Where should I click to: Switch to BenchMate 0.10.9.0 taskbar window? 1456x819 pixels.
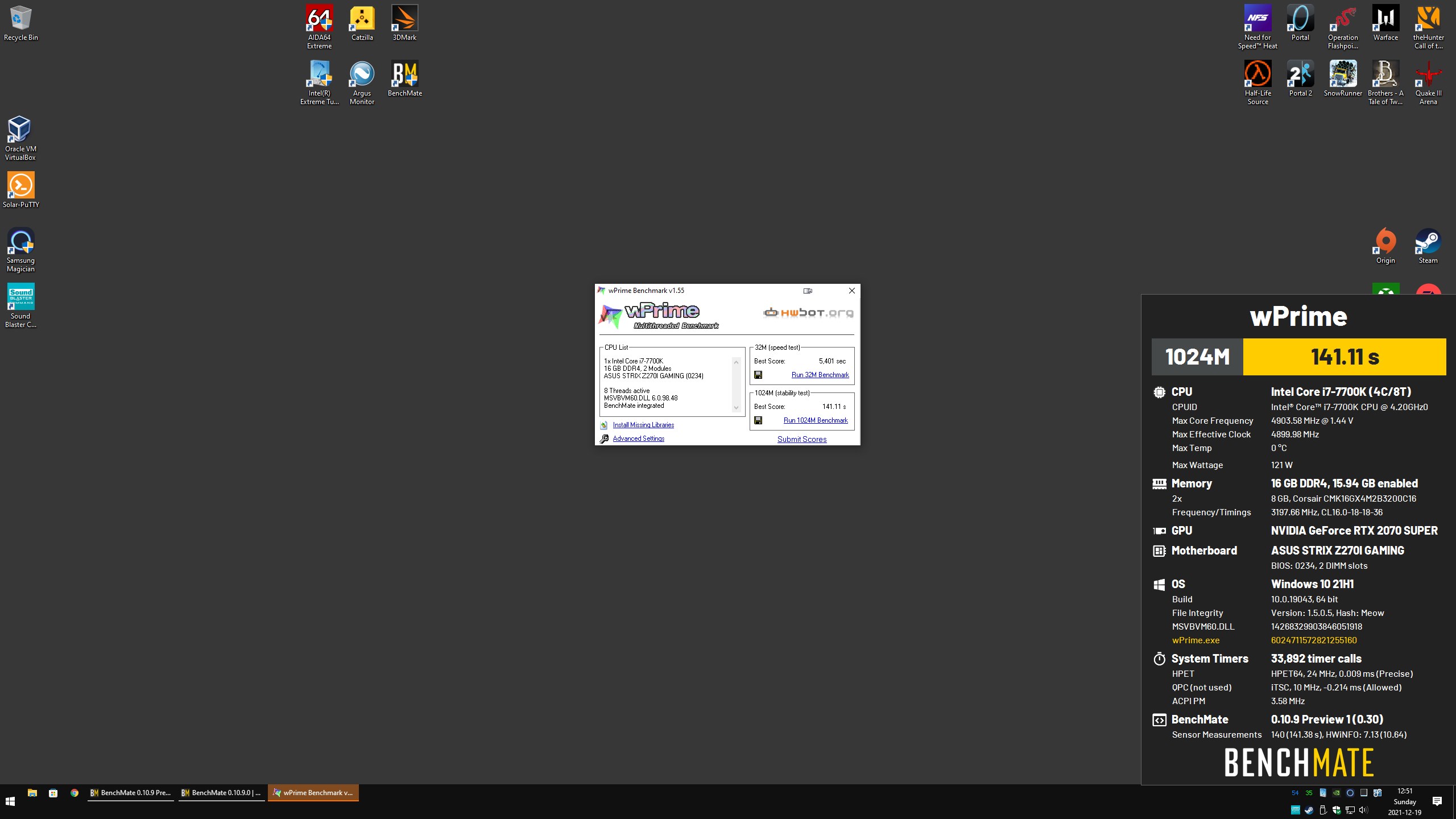point(221,793)
